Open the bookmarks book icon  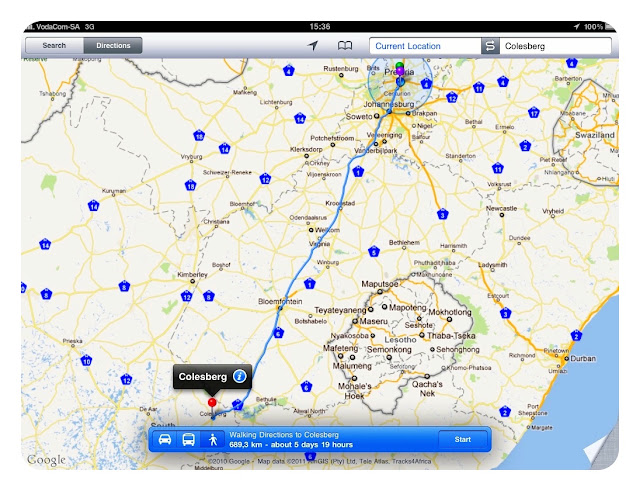point(345,45)
